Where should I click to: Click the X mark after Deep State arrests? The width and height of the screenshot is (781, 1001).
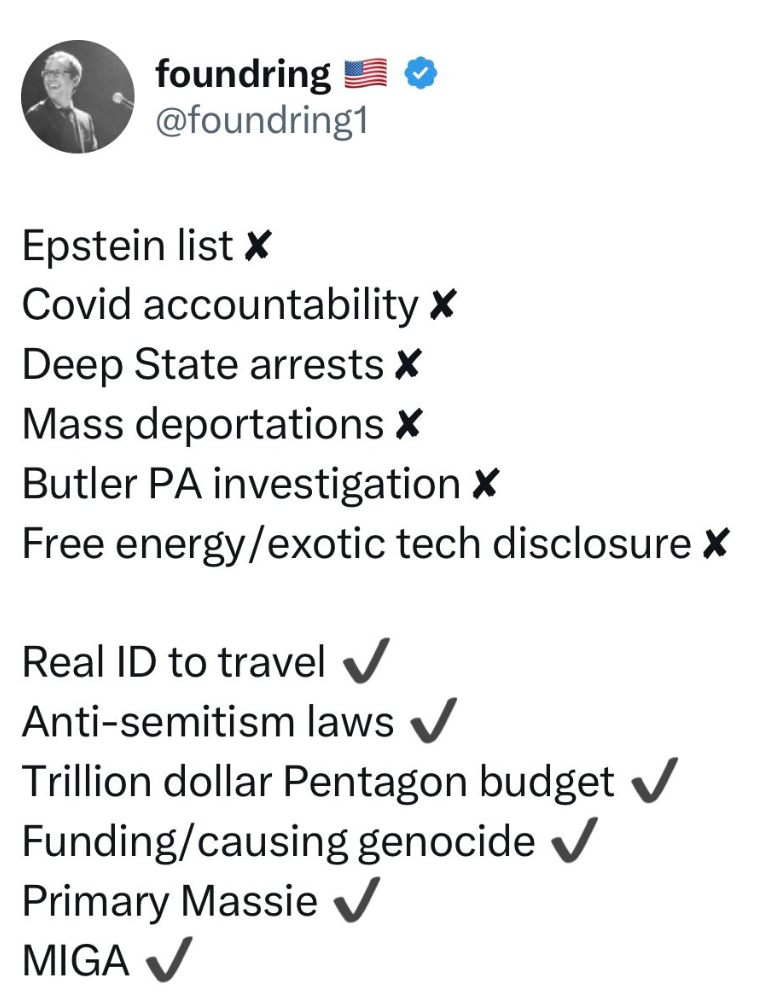pos(406,366)
